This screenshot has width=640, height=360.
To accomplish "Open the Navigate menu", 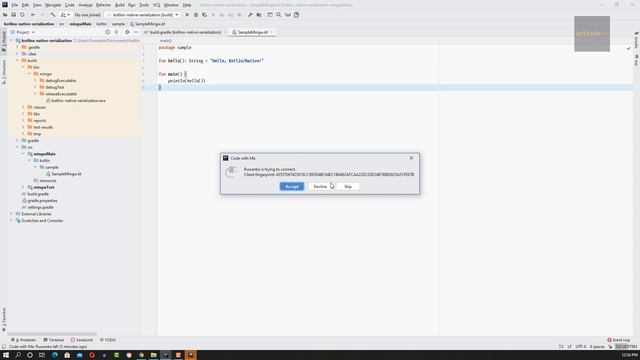I will [53, 5].
